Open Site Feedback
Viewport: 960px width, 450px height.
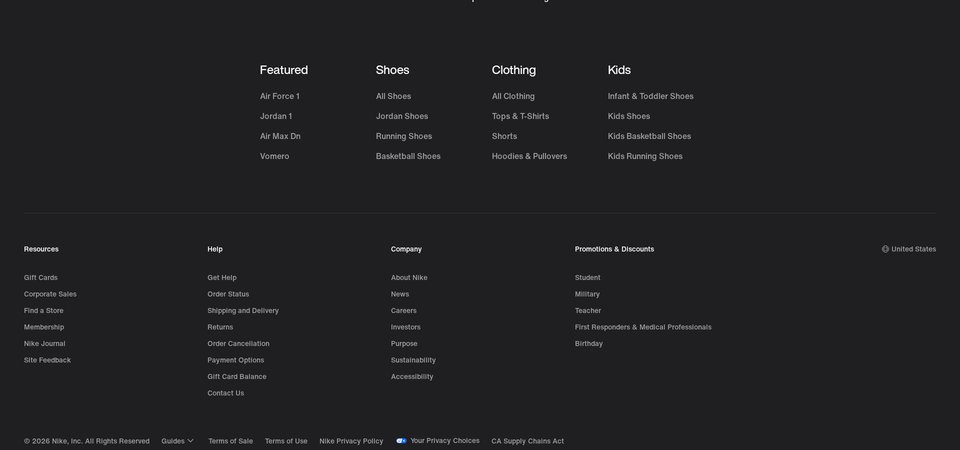click(47, 361)
